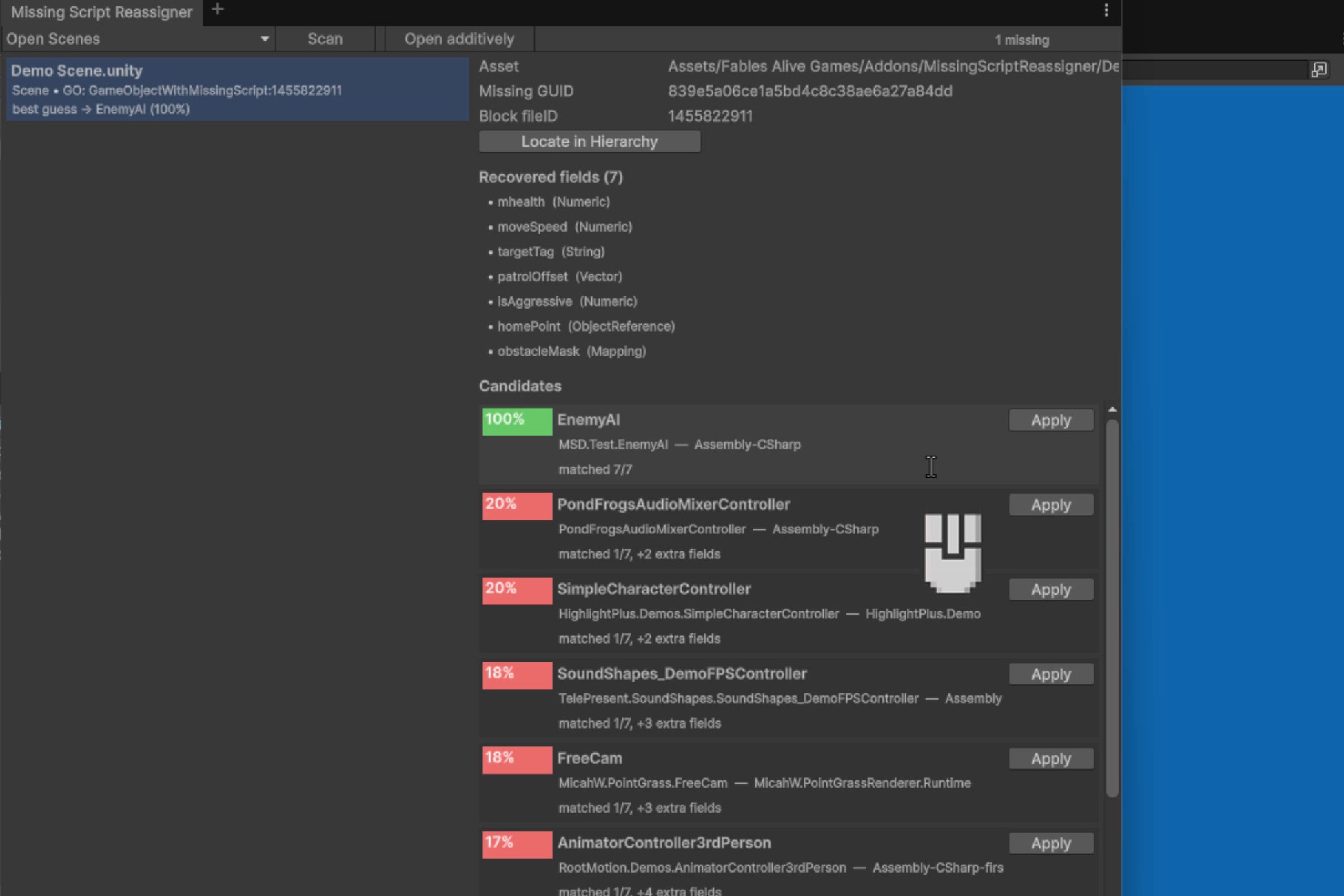Click Open additively button
The image size is (1344, 896).
(x=459, y=39)
